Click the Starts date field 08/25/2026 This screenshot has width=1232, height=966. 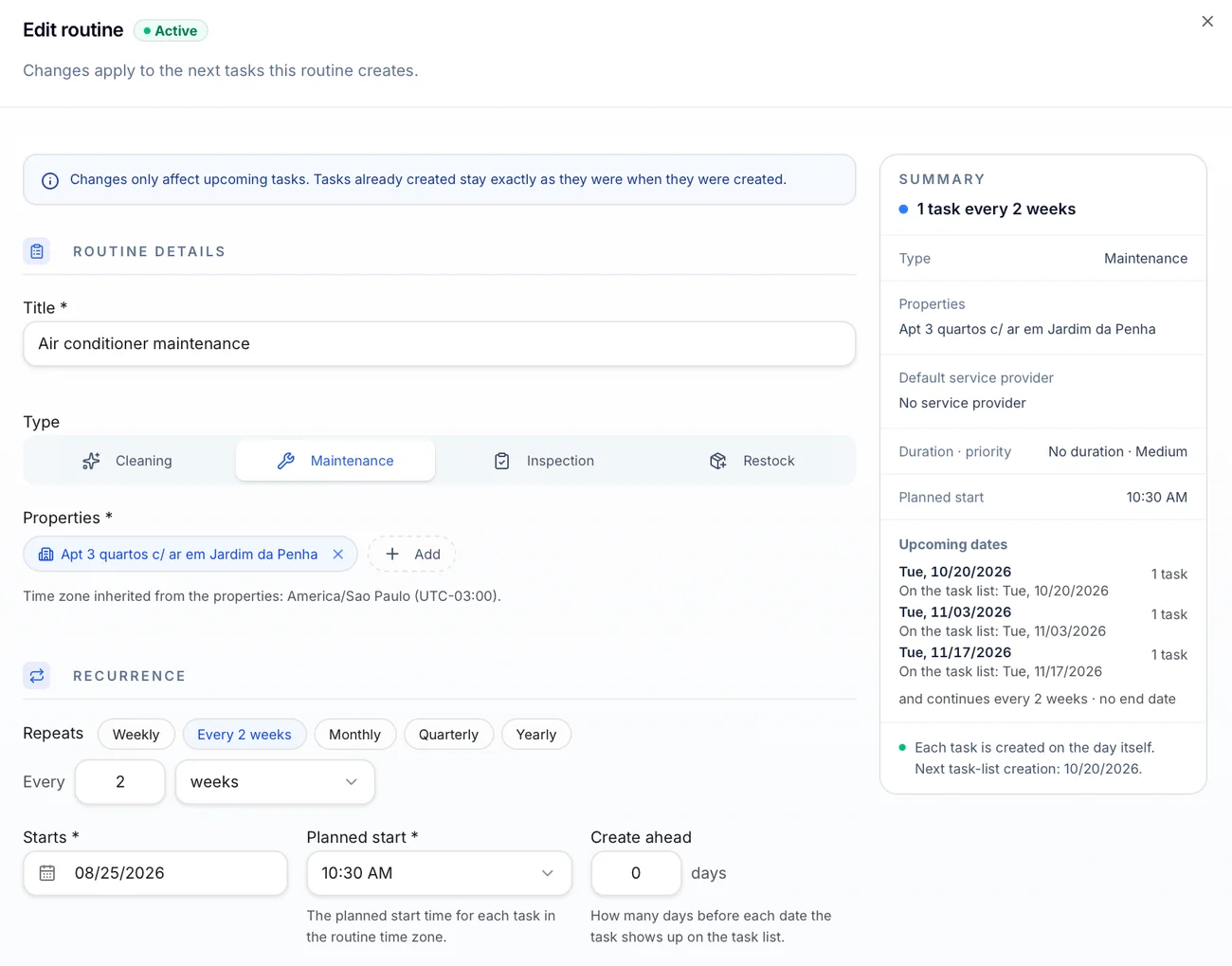[155, 873]
